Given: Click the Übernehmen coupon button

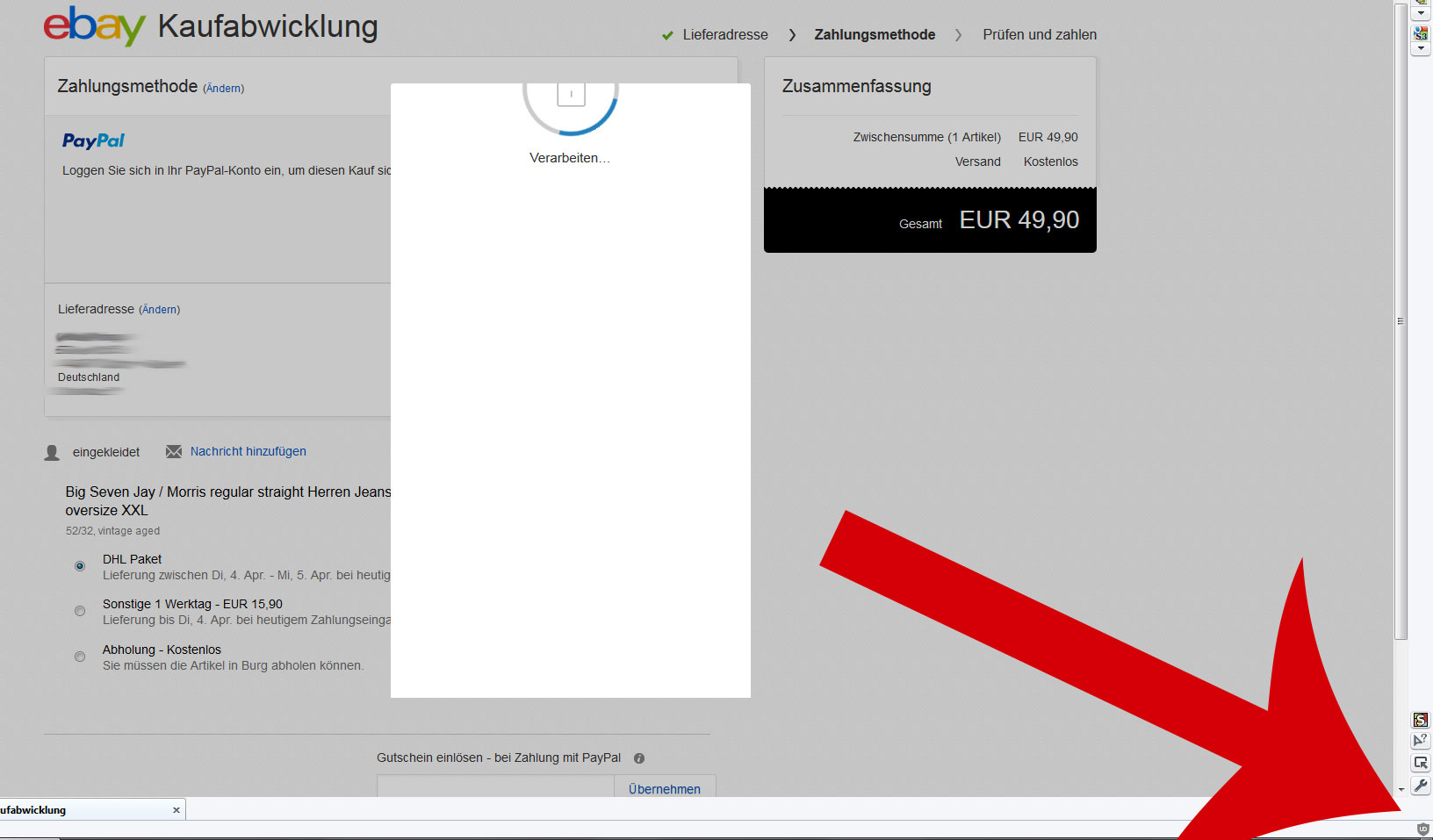Looking at the screenshot, I should pos(665,788).
